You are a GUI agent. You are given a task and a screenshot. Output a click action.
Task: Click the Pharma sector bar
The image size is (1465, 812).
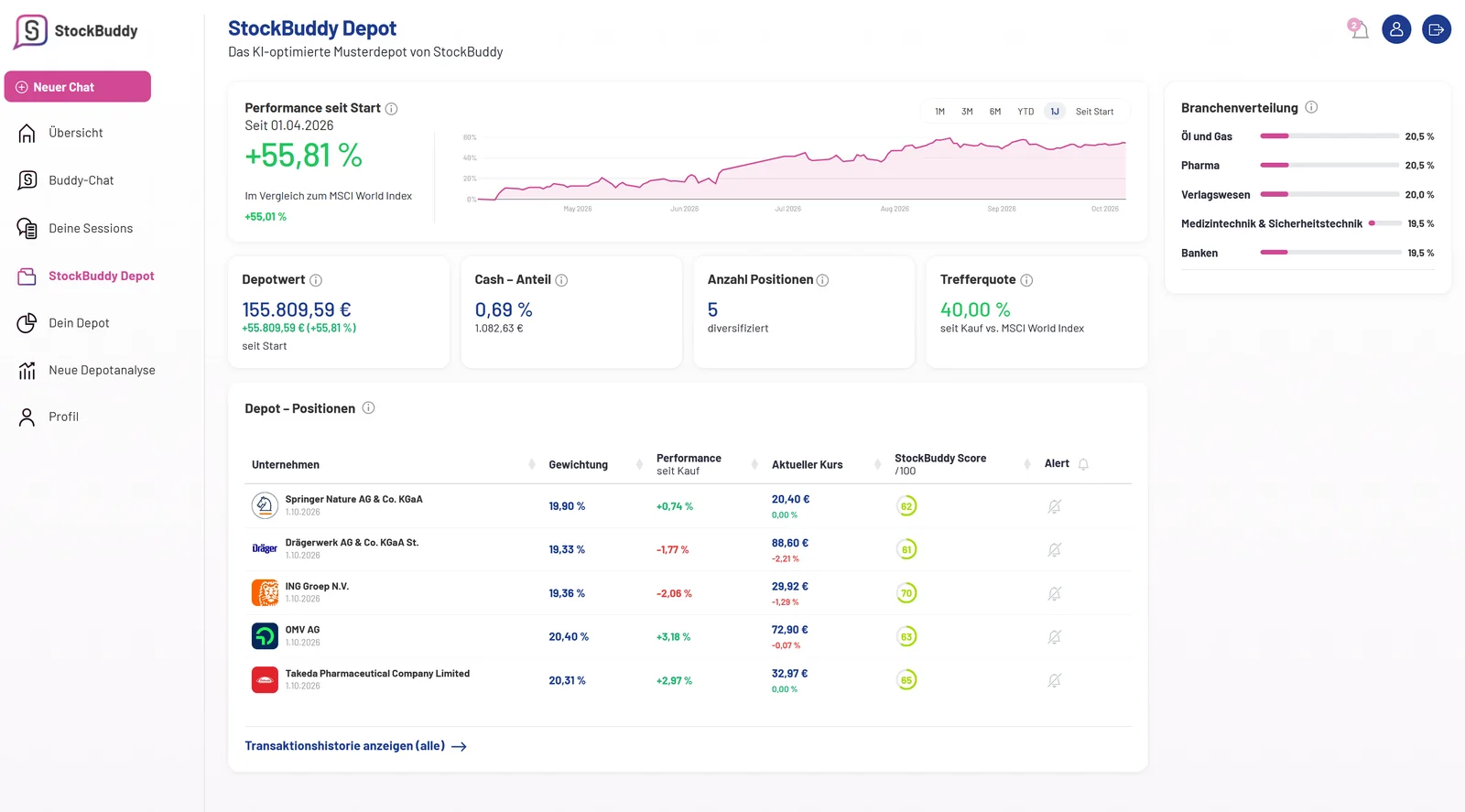pos(1329,166)
